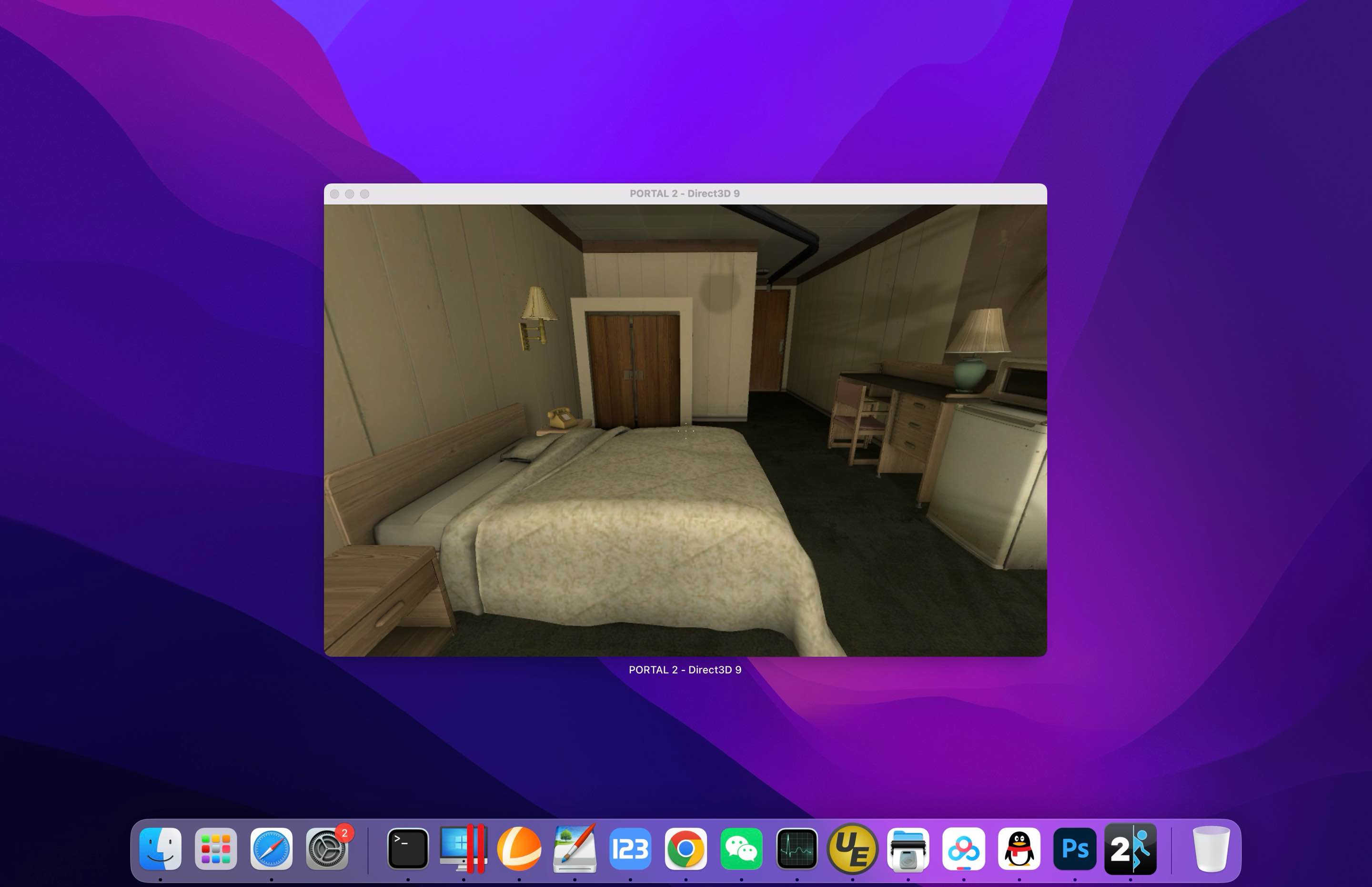Click the PORTAL 2 - Direct3D 9 caption below window
This screenshot has height=887, width=1372.
coord(685,670)
